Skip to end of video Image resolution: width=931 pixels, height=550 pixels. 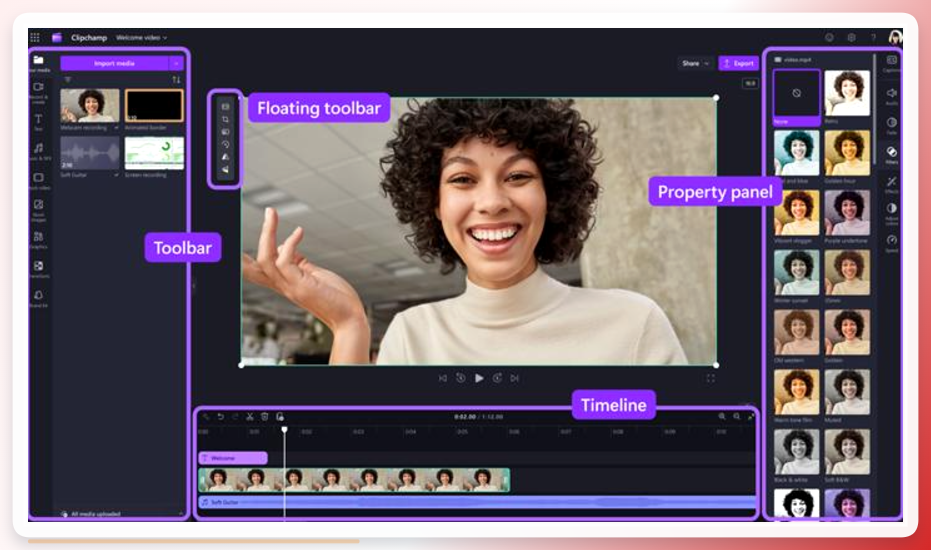point(515,378)
